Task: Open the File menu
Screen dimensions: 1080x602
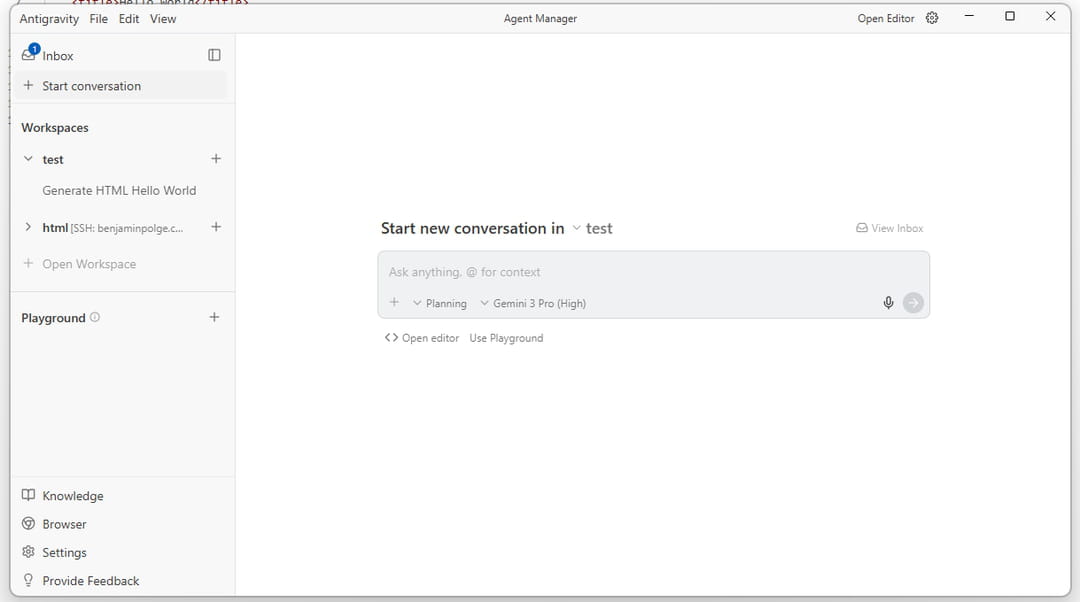Action: tap(98, 18)
